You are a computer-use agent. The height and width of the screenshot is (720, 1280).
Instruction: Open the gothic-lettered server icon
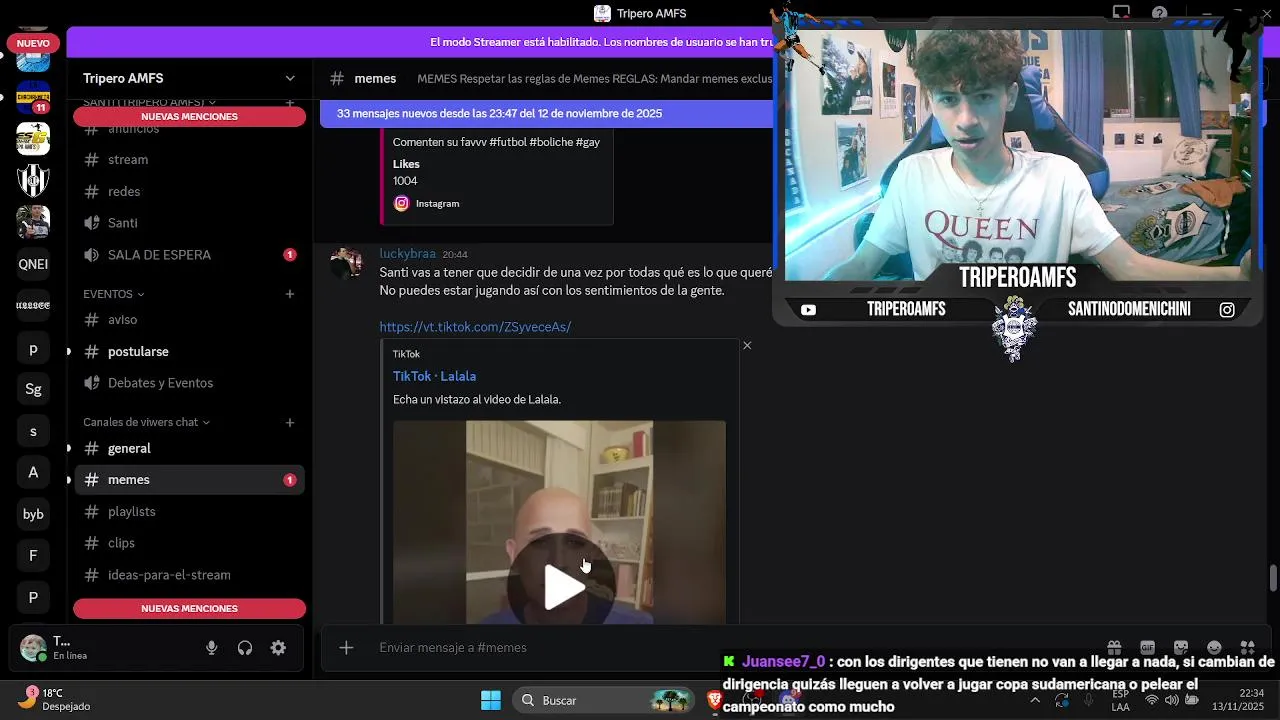click(x=33, y=306)
